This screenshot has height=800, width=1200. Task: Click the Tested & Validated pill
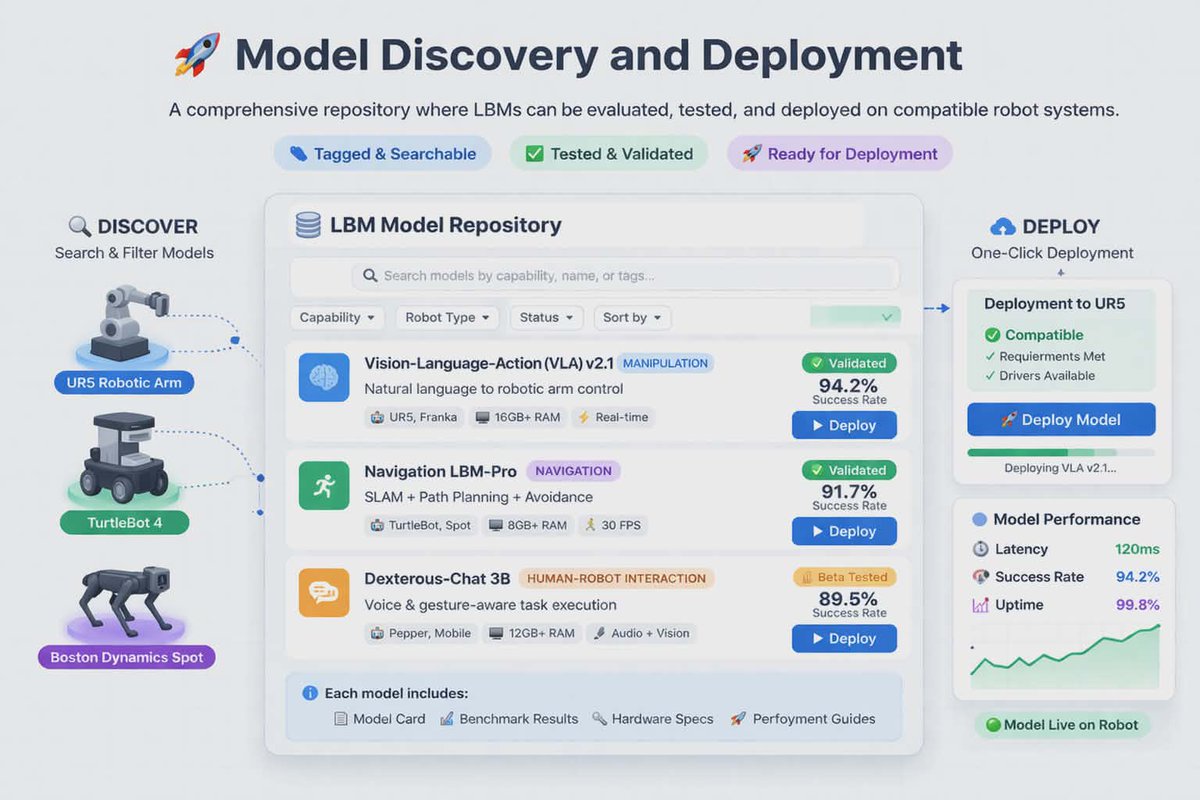click(609, 154)
